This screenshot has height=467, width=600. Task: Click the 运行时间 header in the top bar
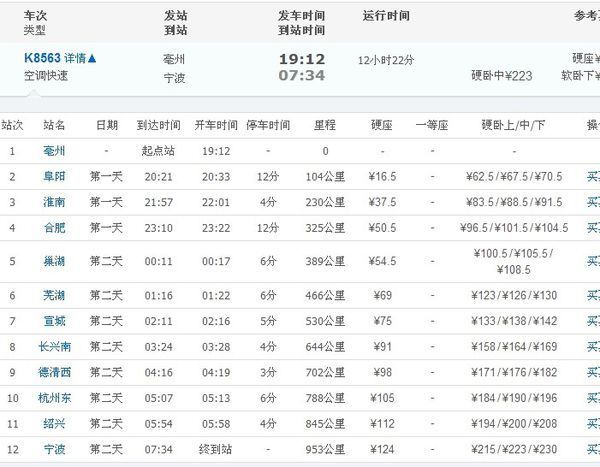click(386, 16)
